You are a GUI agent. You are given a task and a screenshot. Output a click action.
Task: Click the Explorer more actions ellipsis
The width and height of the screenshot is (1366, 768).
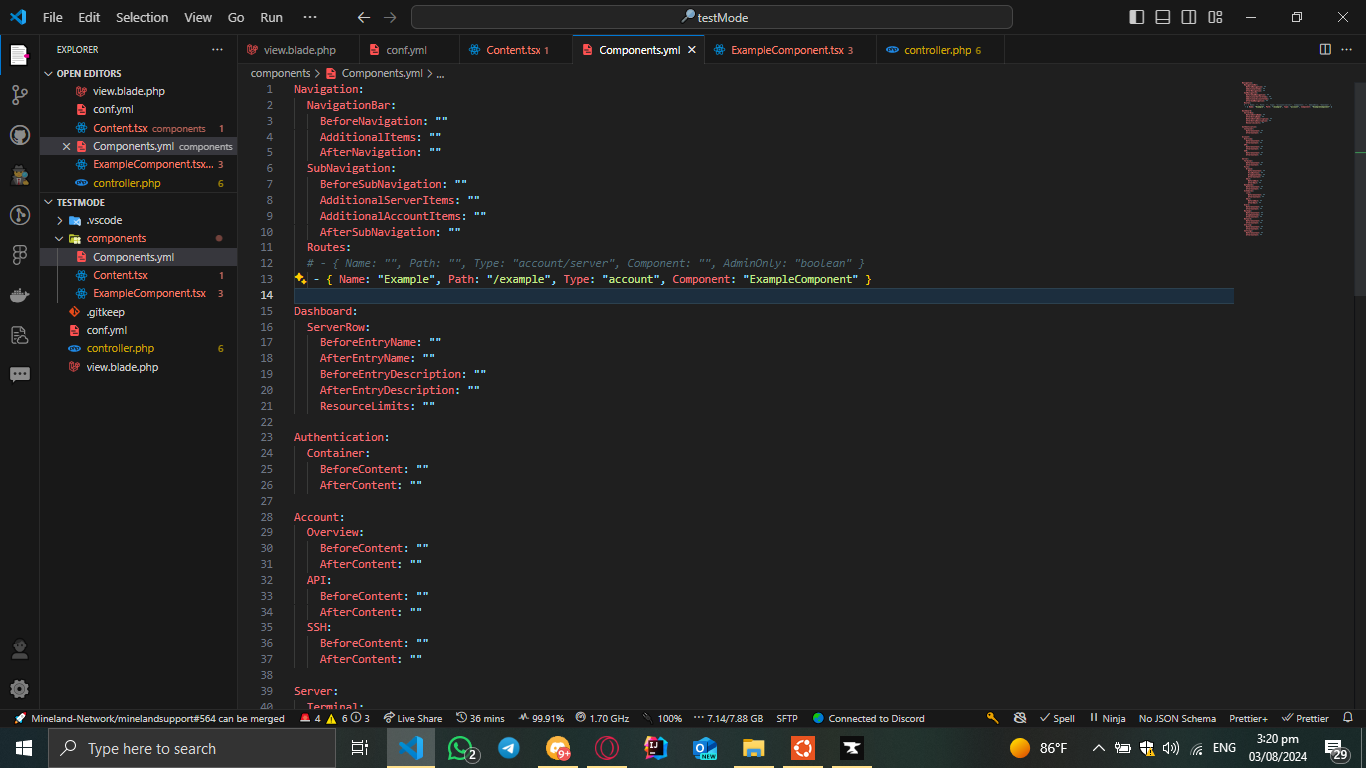(218, 49)
